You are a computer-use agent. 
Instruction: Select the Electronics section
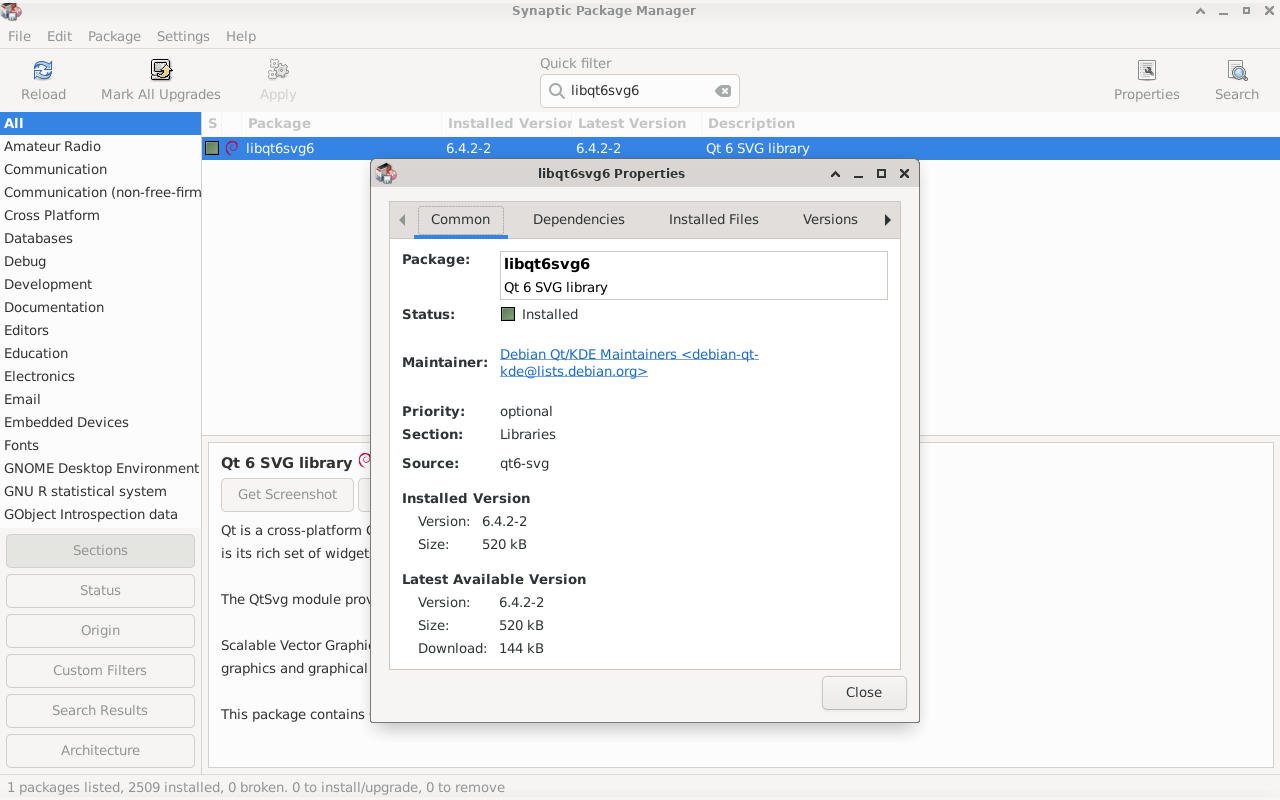point(100,376)
